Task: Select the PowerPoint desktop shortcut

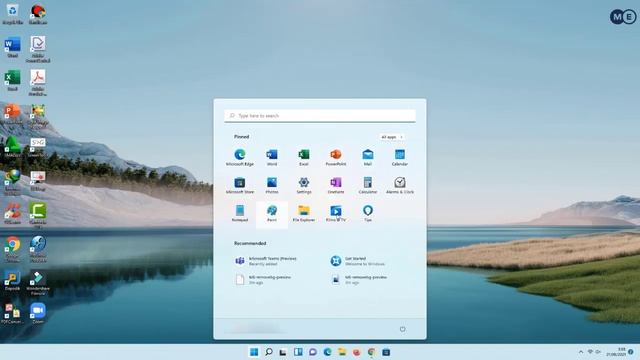Action: [13, 114]
